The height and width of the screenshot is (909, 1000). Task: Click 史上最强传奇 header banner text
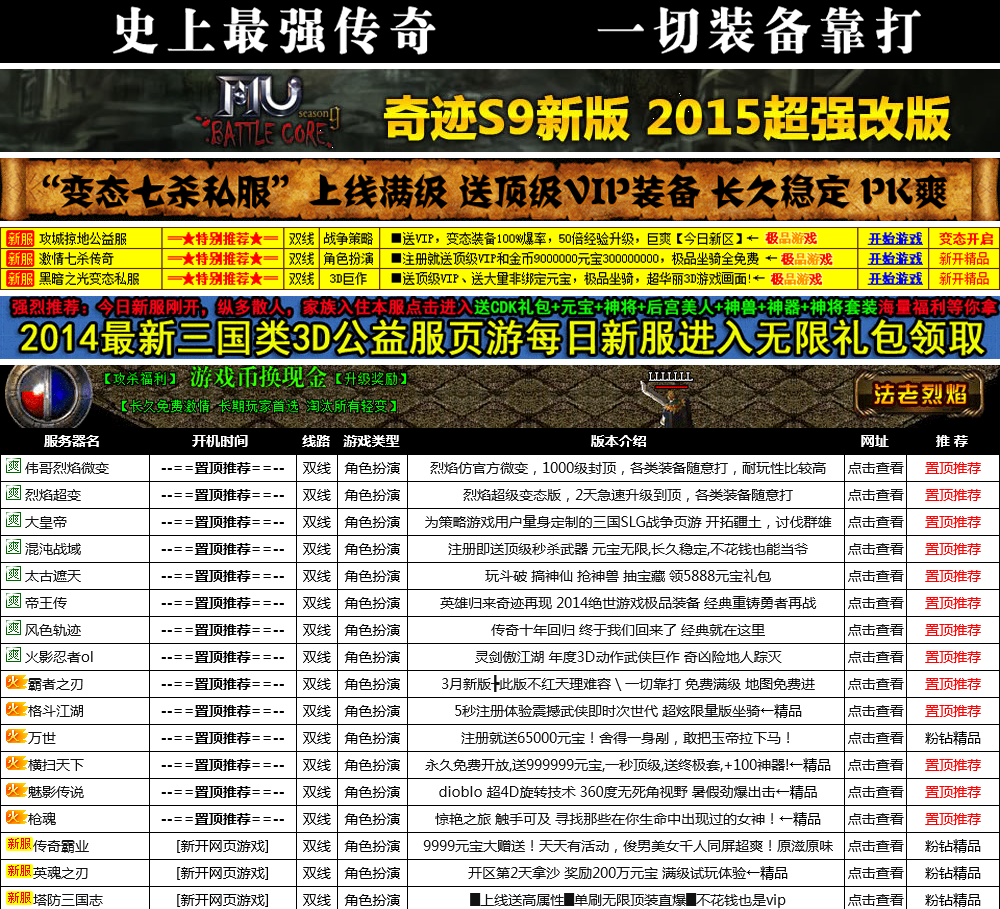tap(275, 31)
